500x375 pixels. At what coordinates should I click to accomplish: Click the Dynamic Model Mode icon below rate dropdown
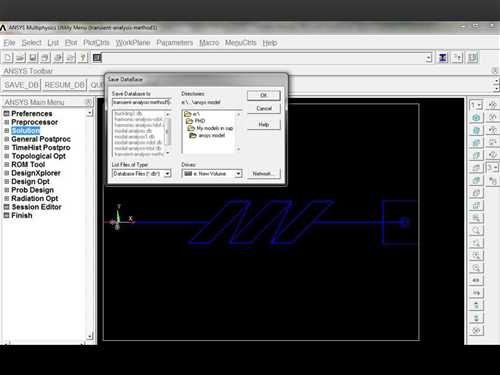[x=493, y=181]
